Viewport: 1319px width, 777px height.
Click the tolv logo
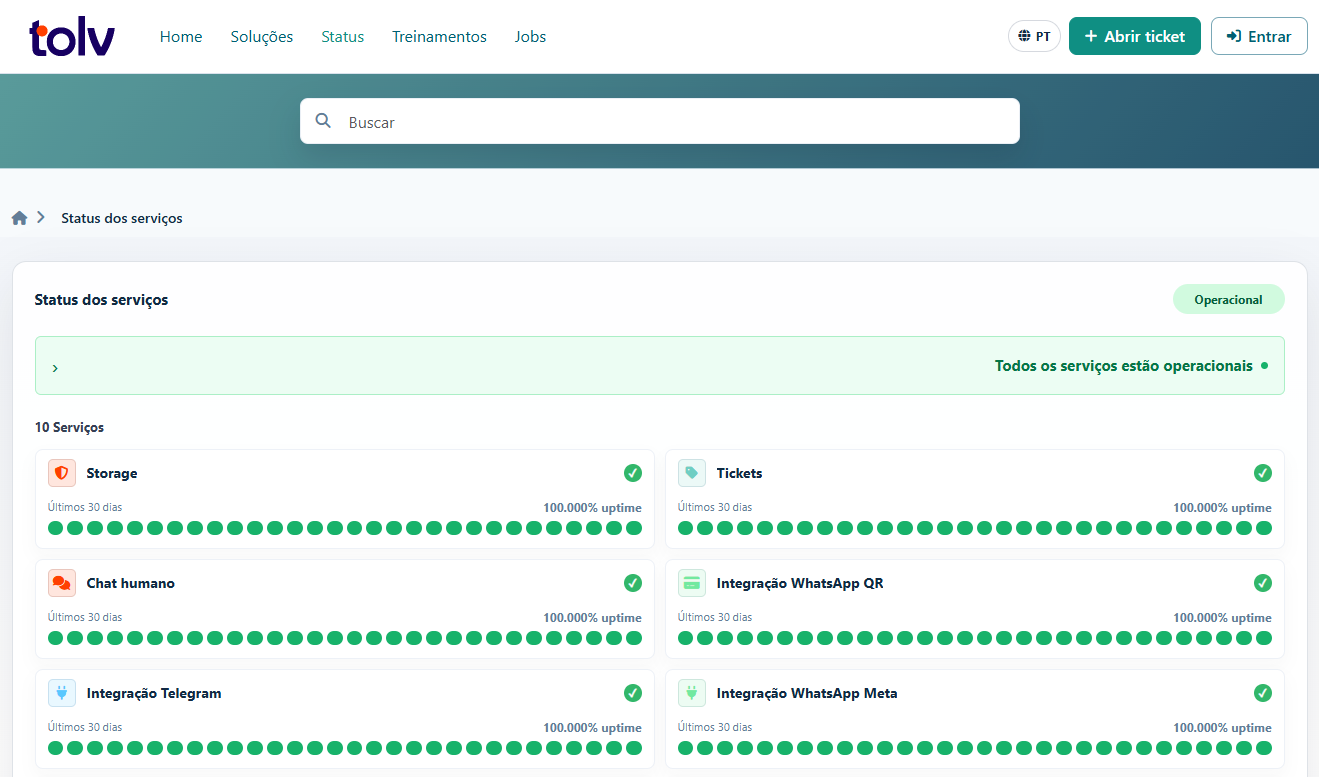tap(72, 37)
